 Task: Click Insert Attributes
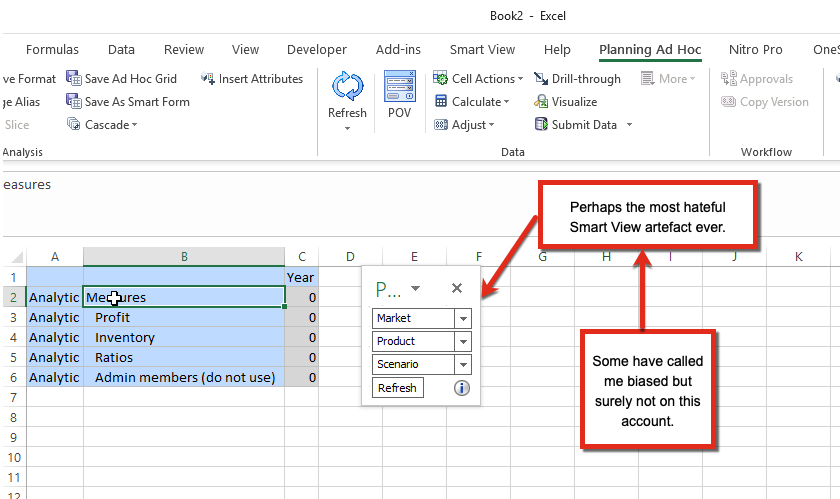(252, 79)
